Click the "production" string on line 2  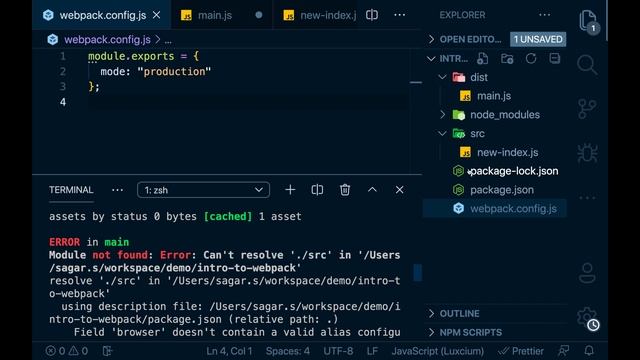[174, 72]
